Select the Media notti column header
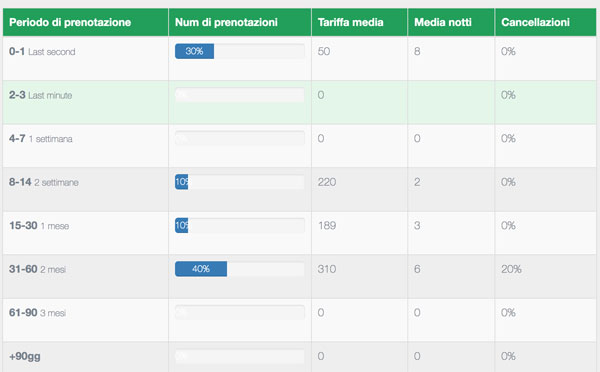Image resolution: width=600 pixels, height=372 pixels. (443, 22)
